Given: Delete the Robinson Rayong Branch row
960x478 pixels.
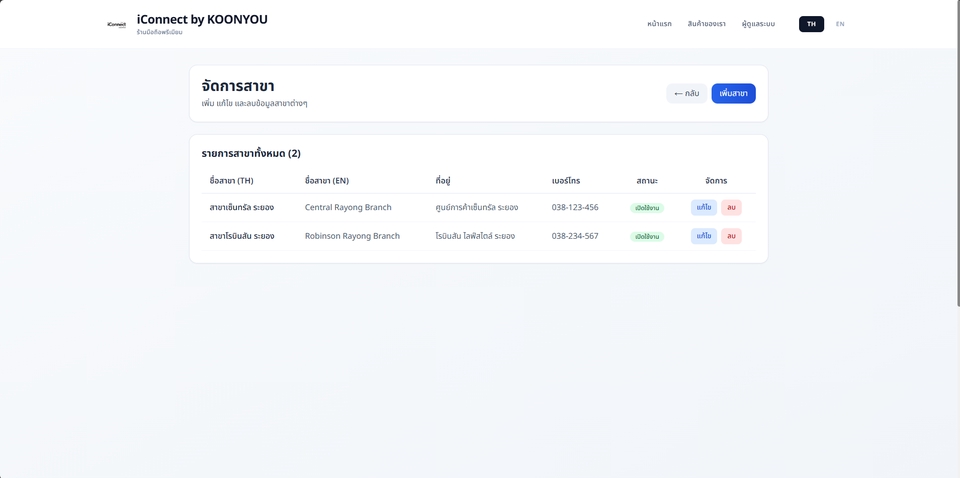Looking at the screenshot, I should coord(731,236).
